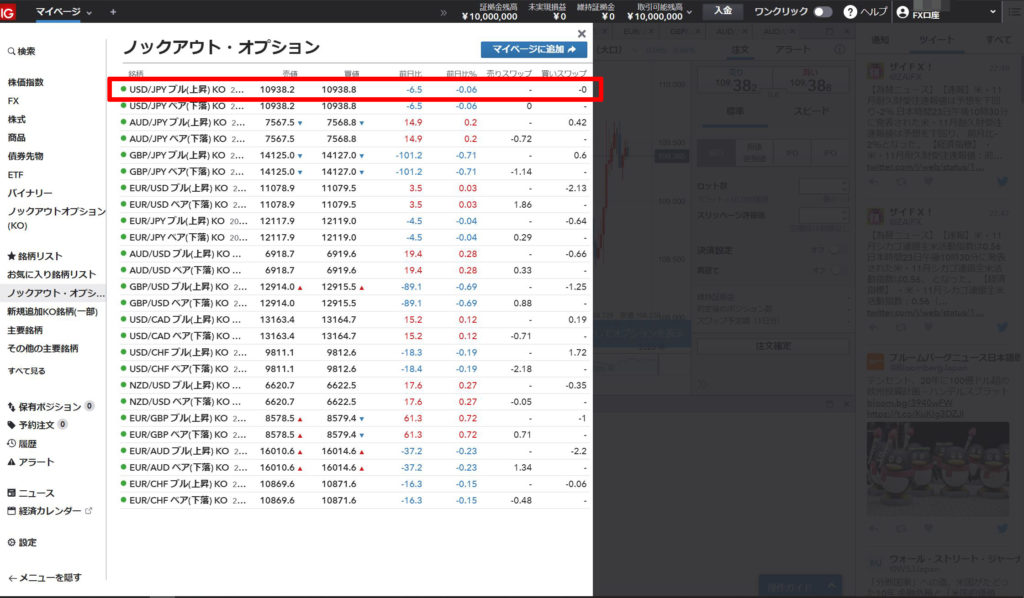Select 債券先物 in the sidebar

pyautogui.click(x=25, y=156)
